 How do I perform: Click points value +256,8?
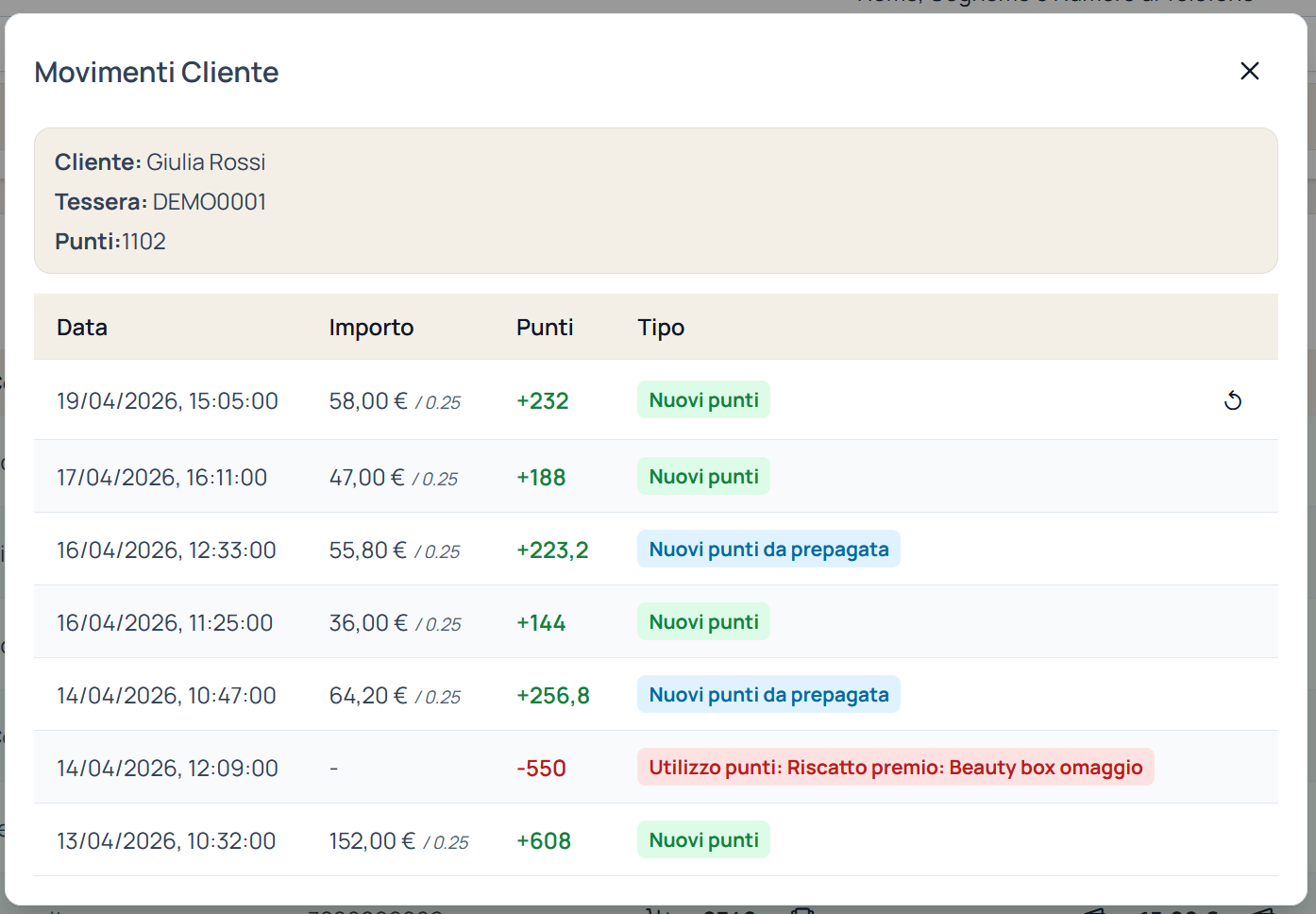point(553,695)
